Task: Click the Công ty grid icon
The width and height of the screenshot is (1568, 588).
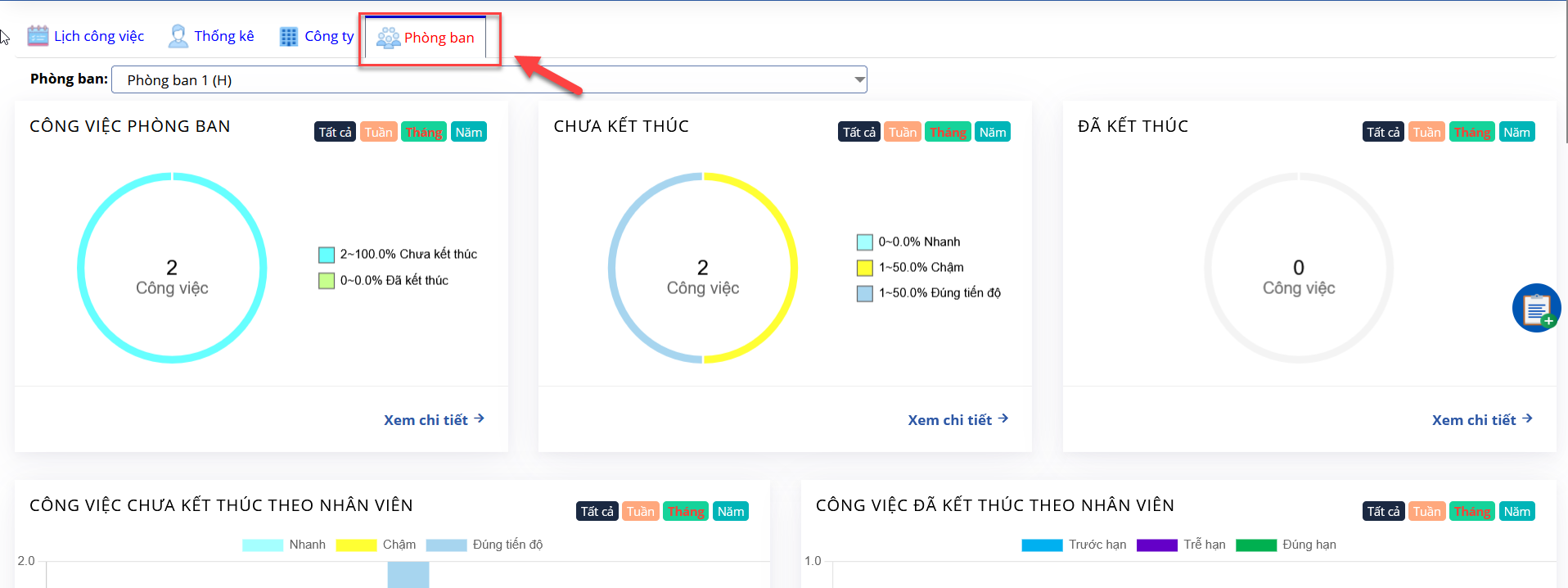Action: tap(289, 36)
